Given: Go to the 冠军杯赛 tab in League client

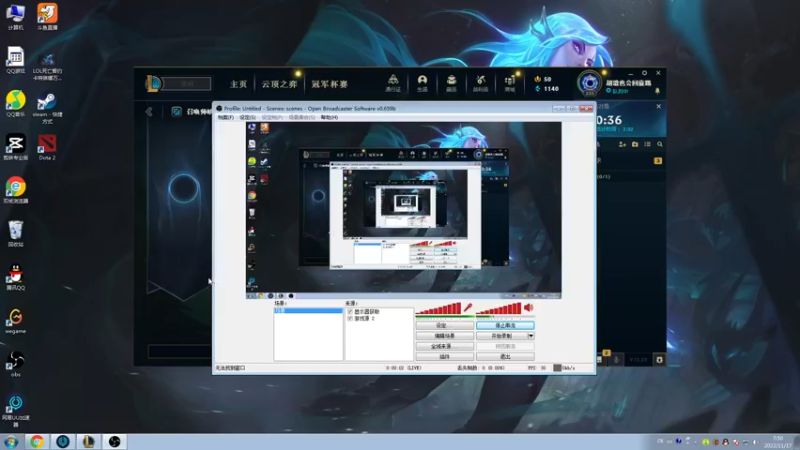Looking at the screenshot, I should pyautogui.click(x=329, y=84).
